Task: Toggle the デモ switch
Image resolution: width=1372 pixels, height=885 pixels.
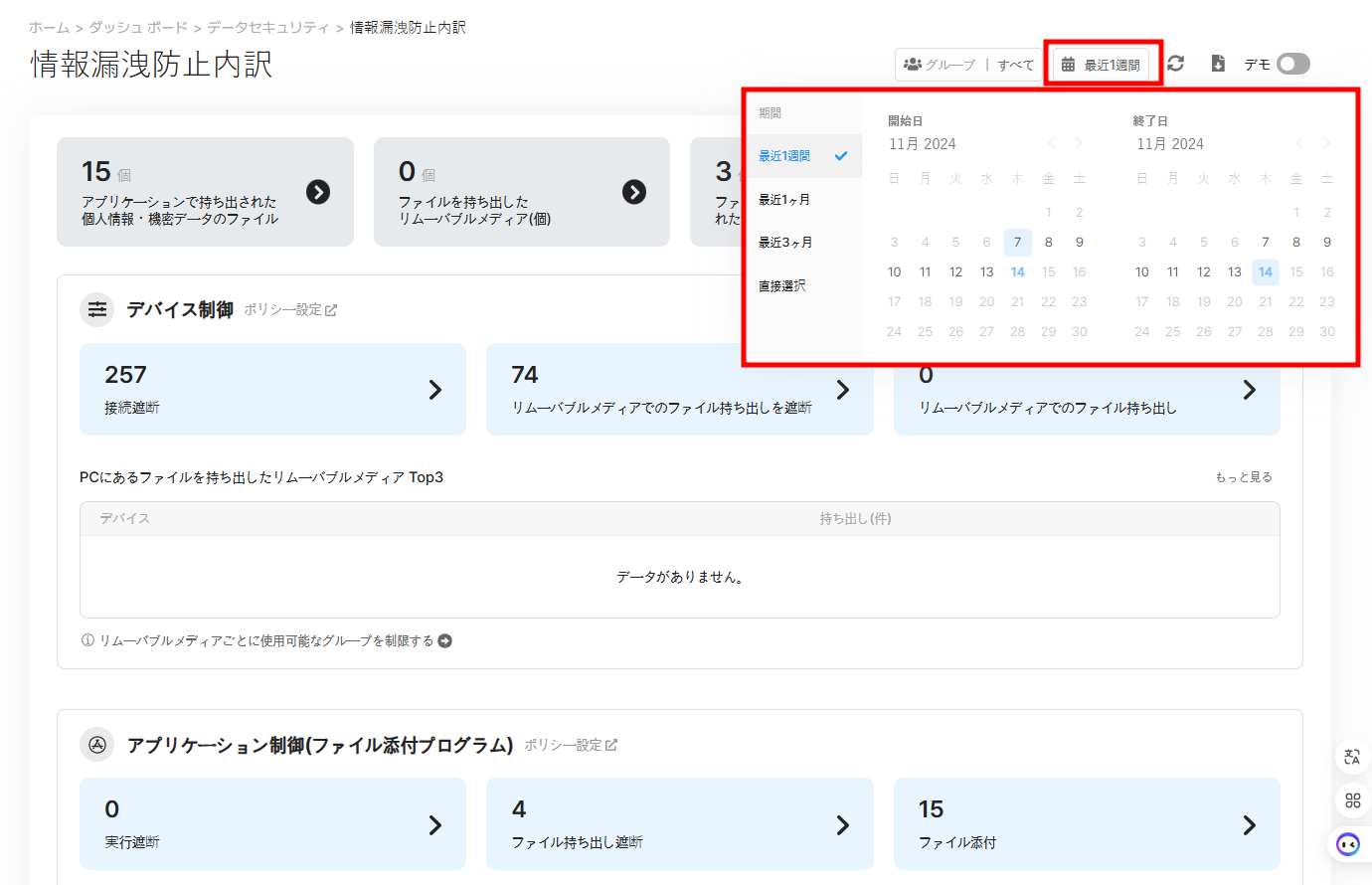Action: pos(1292,64)
